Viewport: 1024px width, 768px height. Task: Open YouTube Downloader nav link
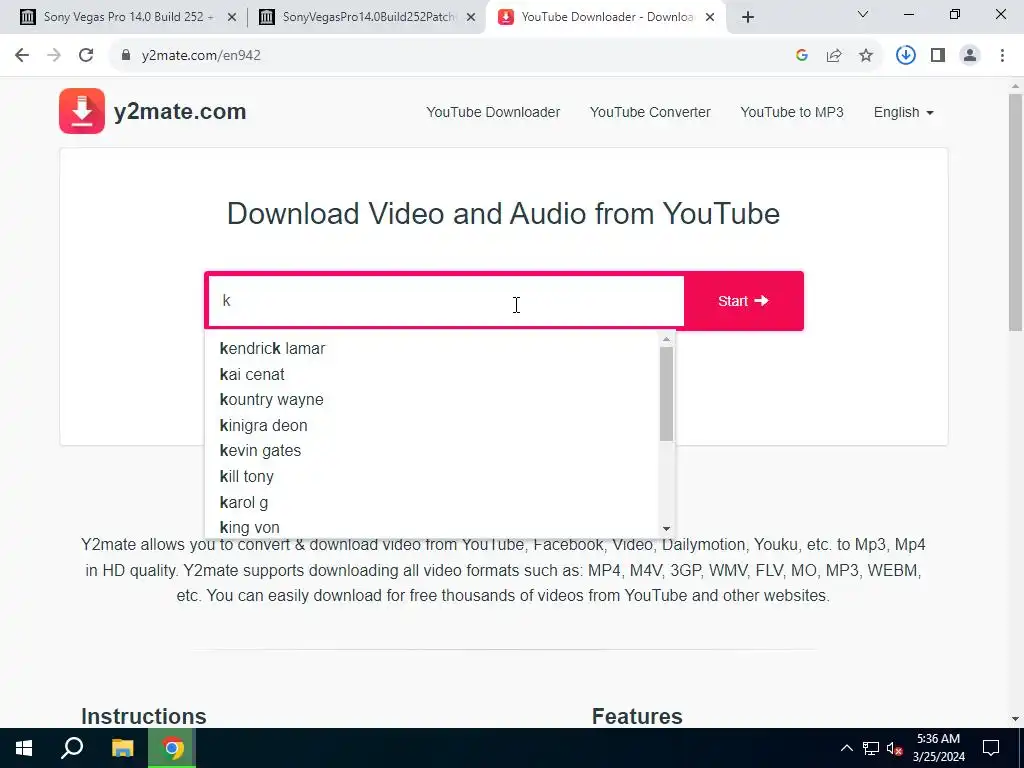click(x=493, y=112)
